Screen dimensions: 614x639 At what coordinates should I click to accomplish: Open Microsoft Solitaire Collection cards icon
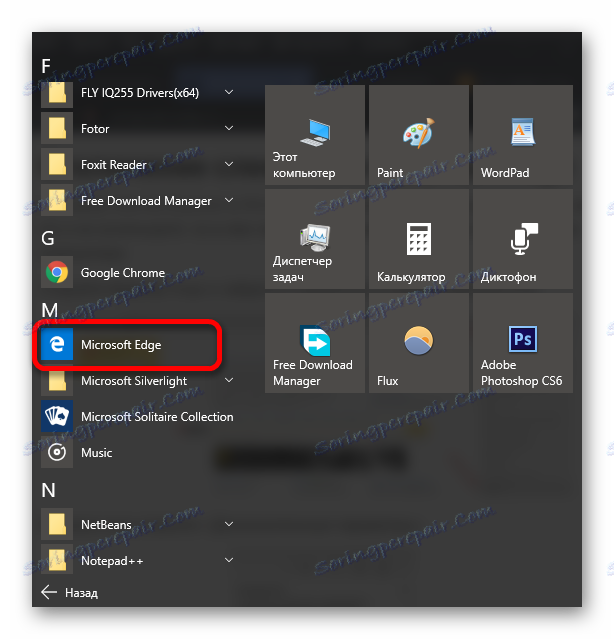[x=57, y=416]
